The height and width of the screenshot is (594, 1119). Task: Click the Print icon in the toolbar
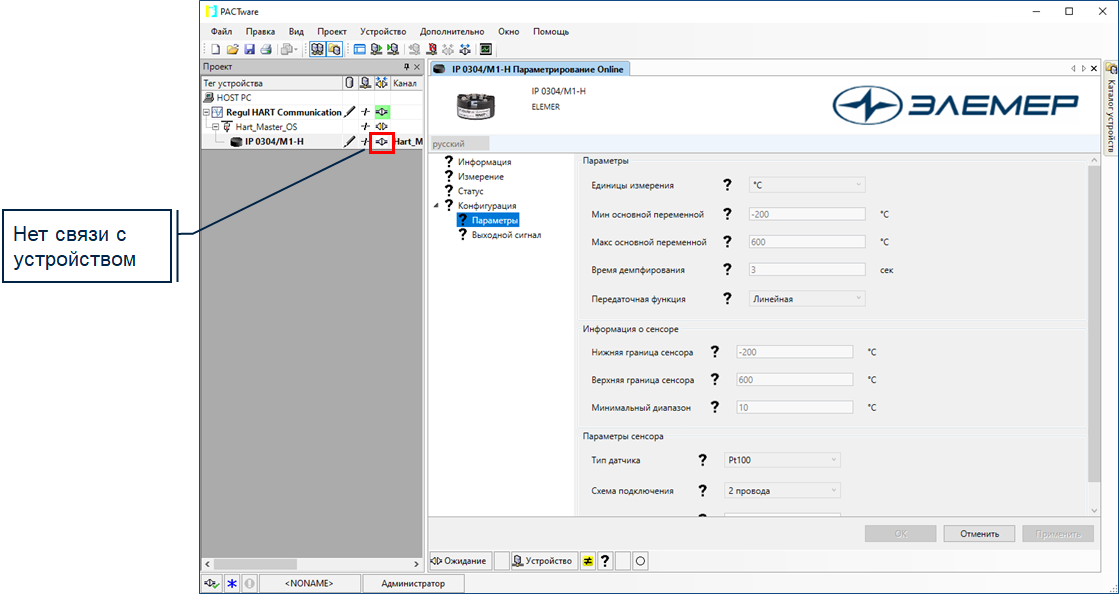coord(265,49)
